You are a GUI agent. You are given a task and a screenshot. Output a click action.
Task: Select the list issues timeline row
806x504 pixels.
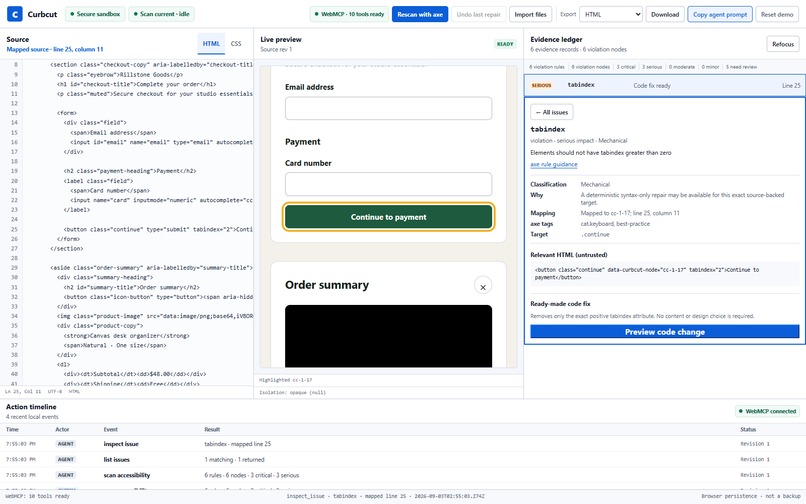pyautogui.click(x=403, y=459)
